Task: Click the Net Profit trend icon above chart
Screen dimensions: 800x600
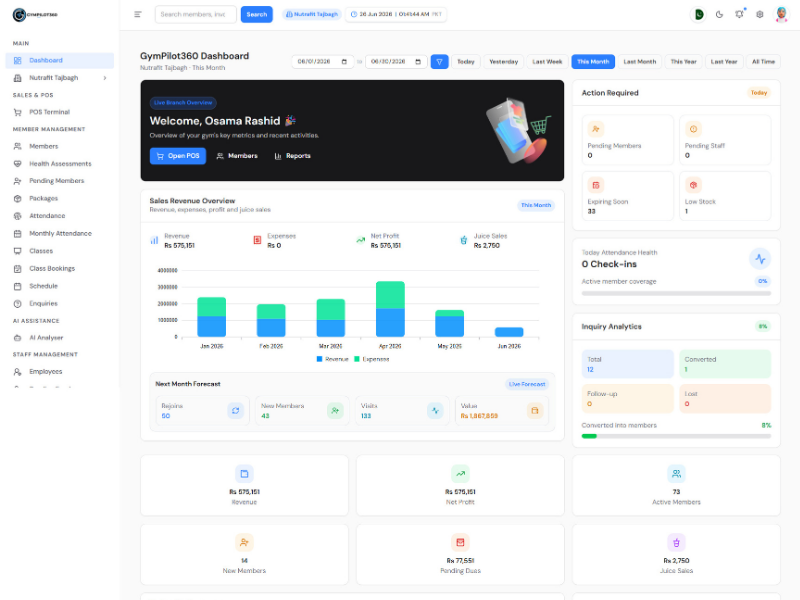Action: (x=360, y=240)
